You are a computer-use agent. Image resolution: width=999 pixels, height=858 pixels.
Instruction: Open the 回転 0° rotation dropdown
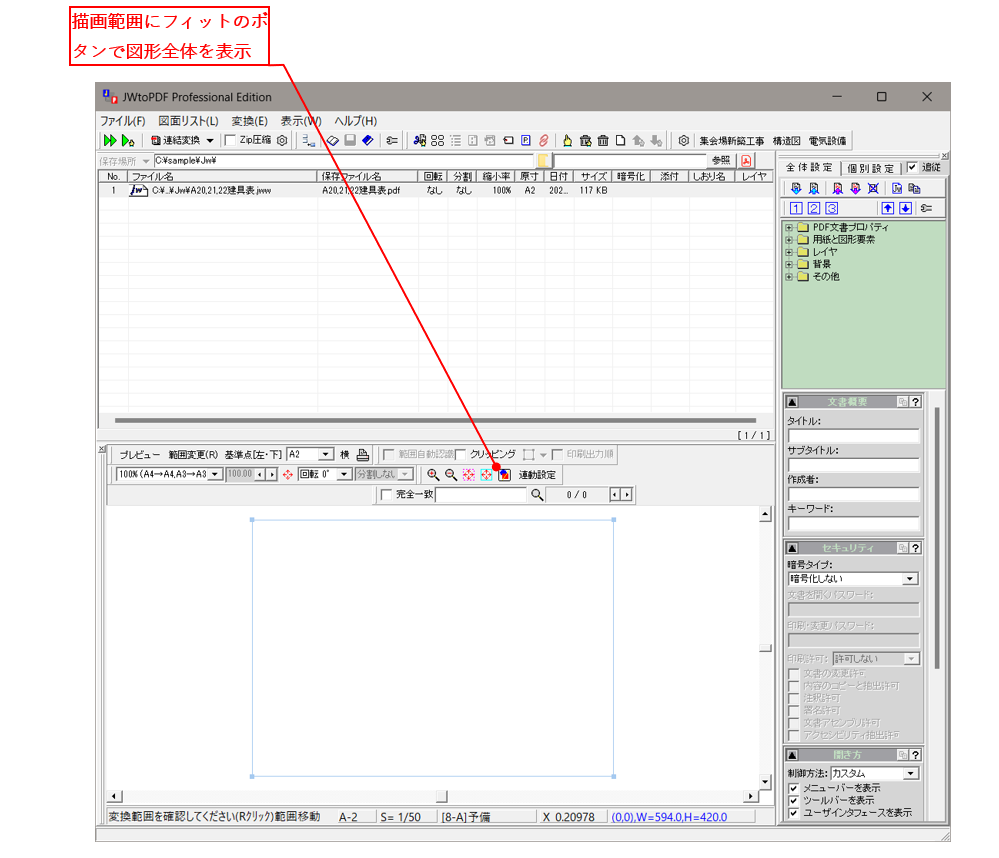click(345, 475)
